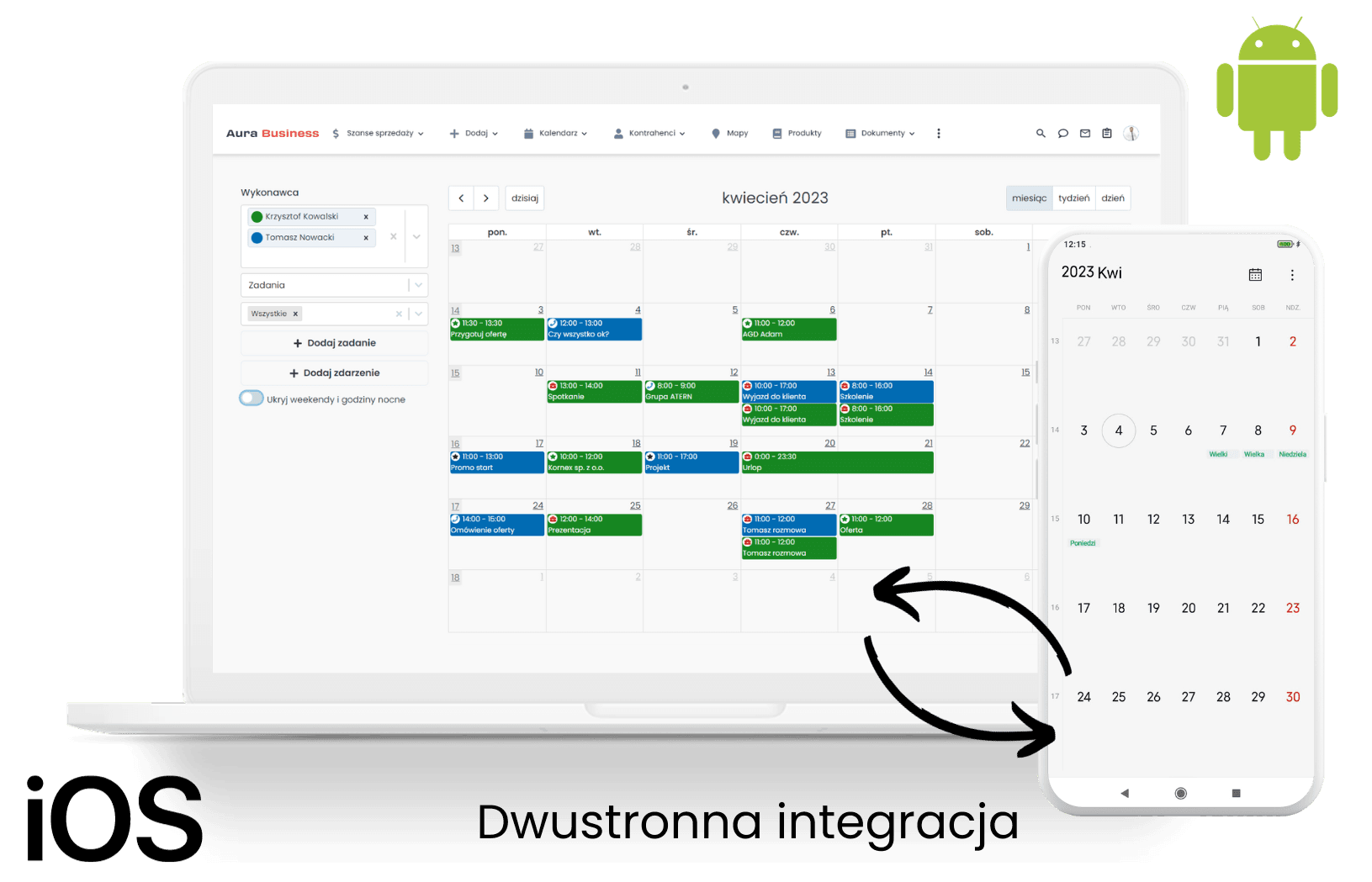Tap the Android recent apps button

[x=1236, y=793]
